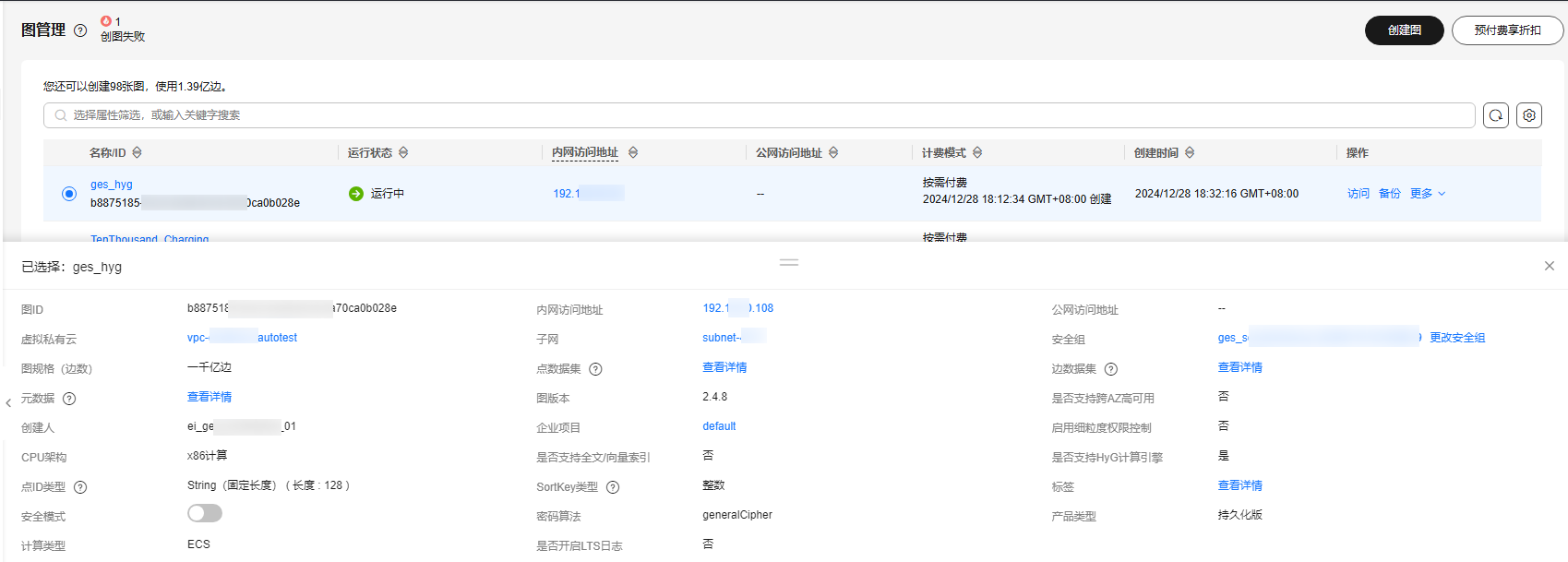This screenshot has width=1568, height=562.
Task: Click the red 创图失败 alert icon
Action: [x=106, y=21]
